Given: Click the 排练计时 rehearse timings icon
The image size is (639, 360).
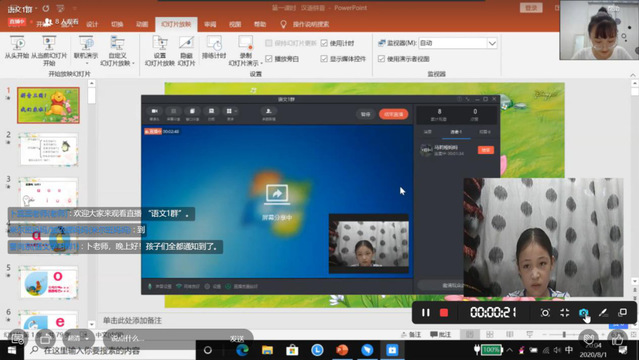Looking at the screenshot, I should tap(214, 47).
